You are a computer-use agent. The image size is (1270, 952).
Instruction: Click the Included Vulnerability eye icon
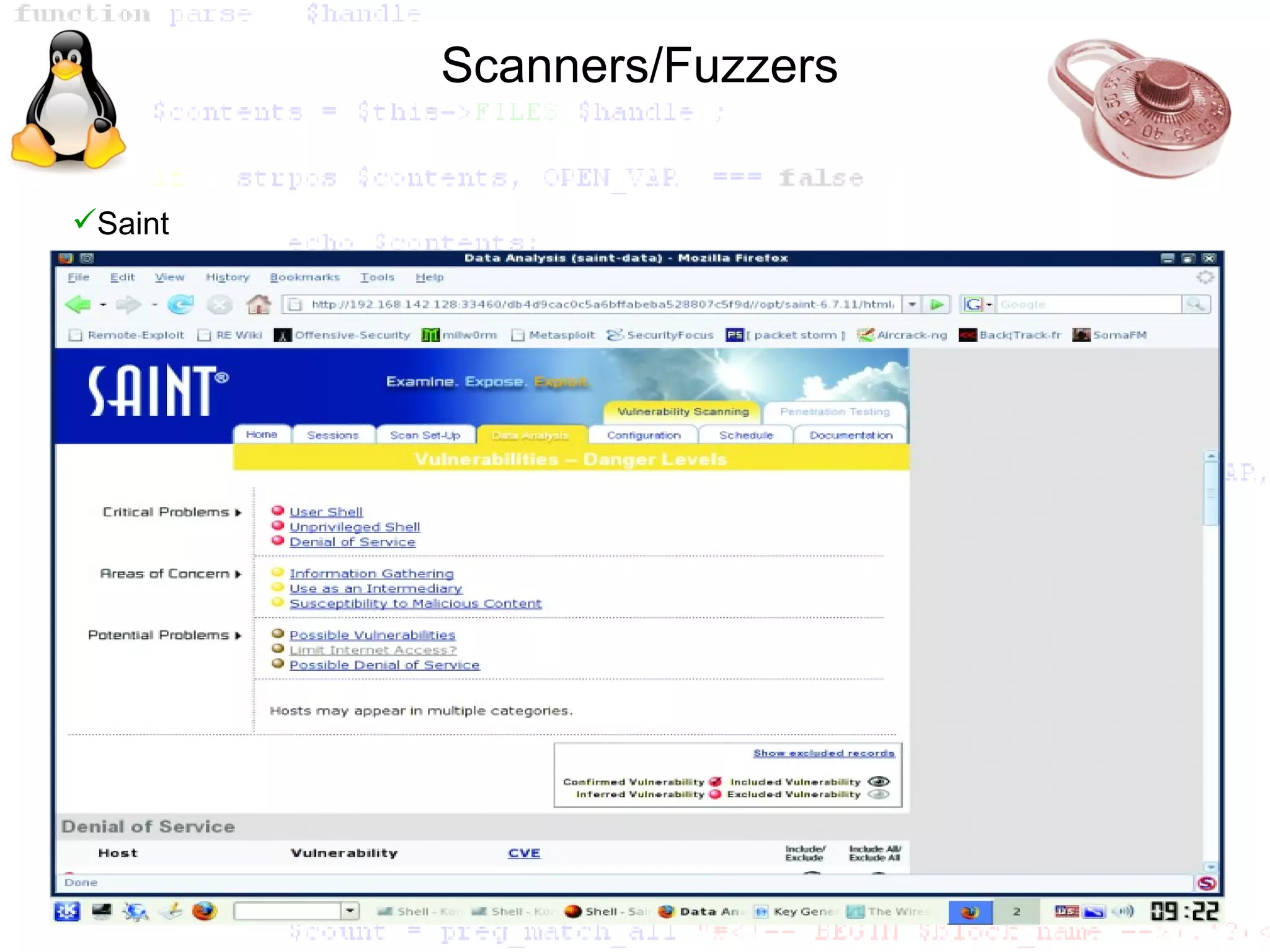(879, 782)
